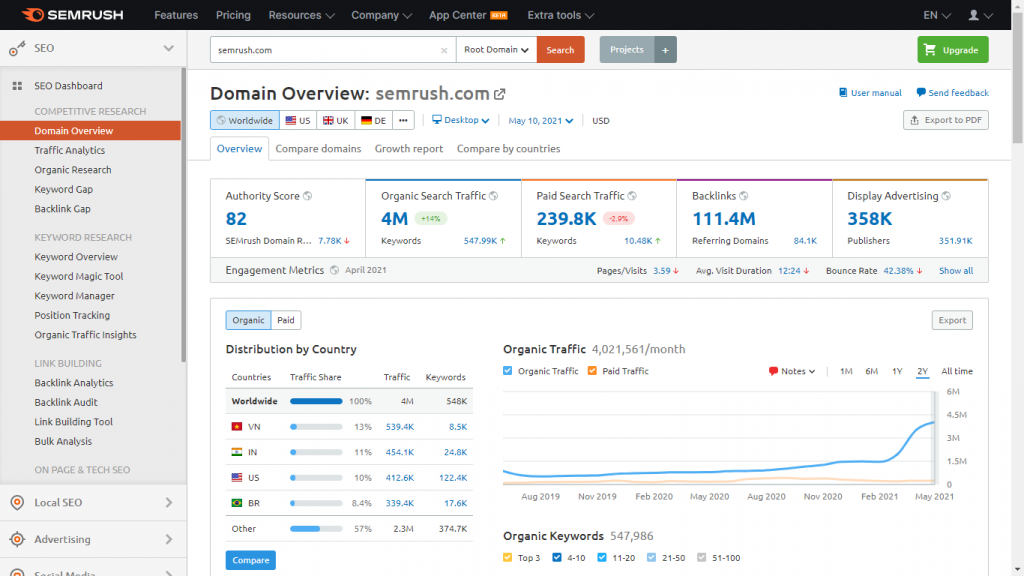Toggle the 51-100 keywords checkbox
The image size is (1024, 576).
(x=702, y=558)
